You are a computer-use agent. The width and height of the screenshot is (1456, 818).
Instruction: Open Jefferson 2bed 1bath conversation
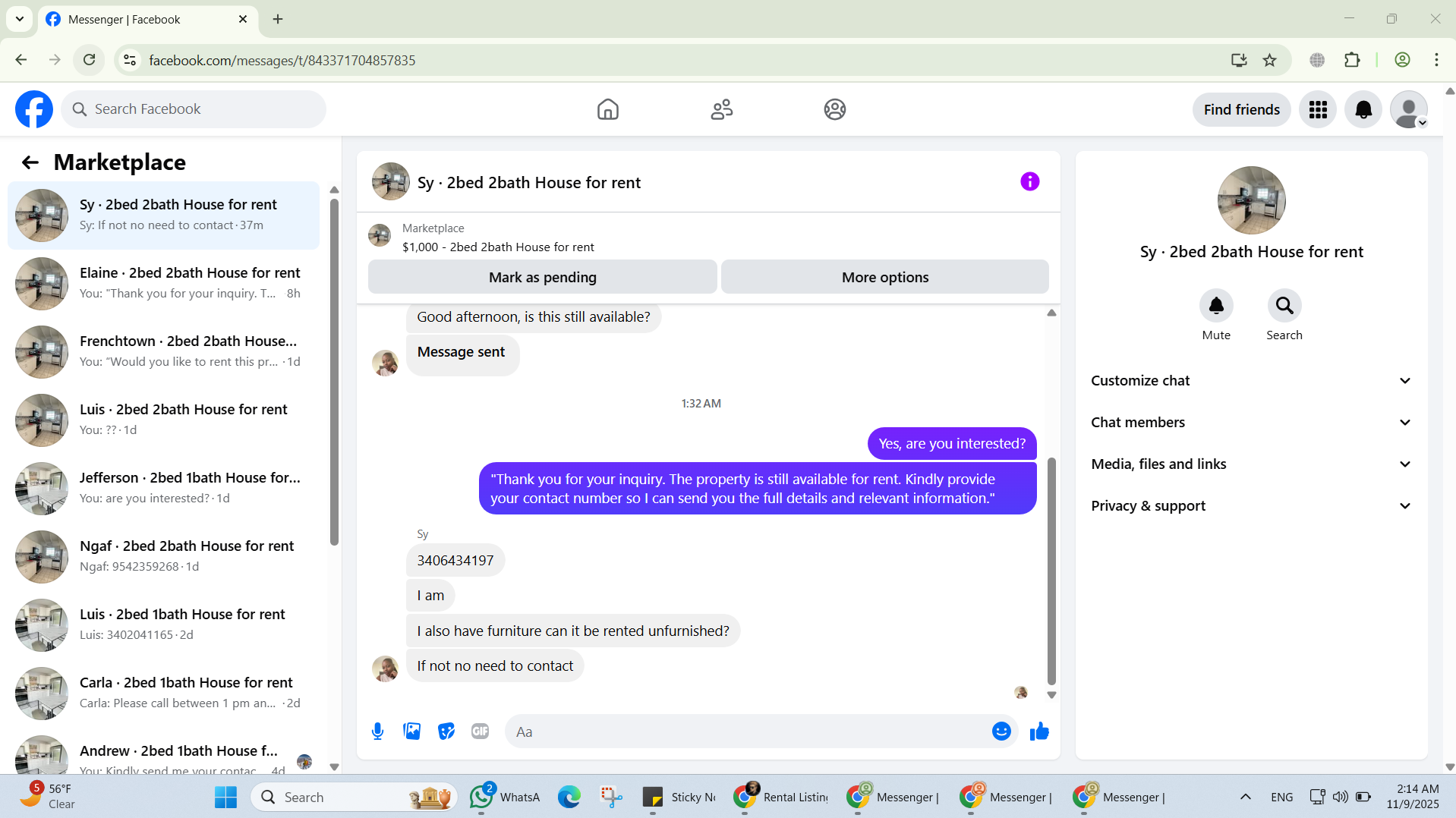click(x=163, y=489)
